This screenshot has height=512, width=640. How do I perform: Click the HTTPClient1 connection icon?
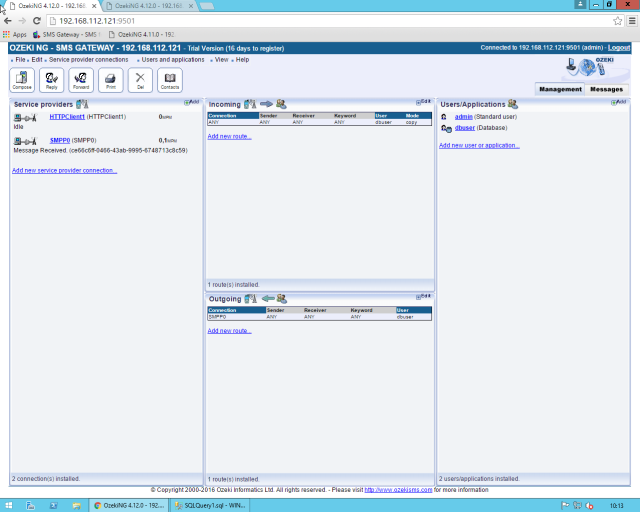click(x=25, y=118)
